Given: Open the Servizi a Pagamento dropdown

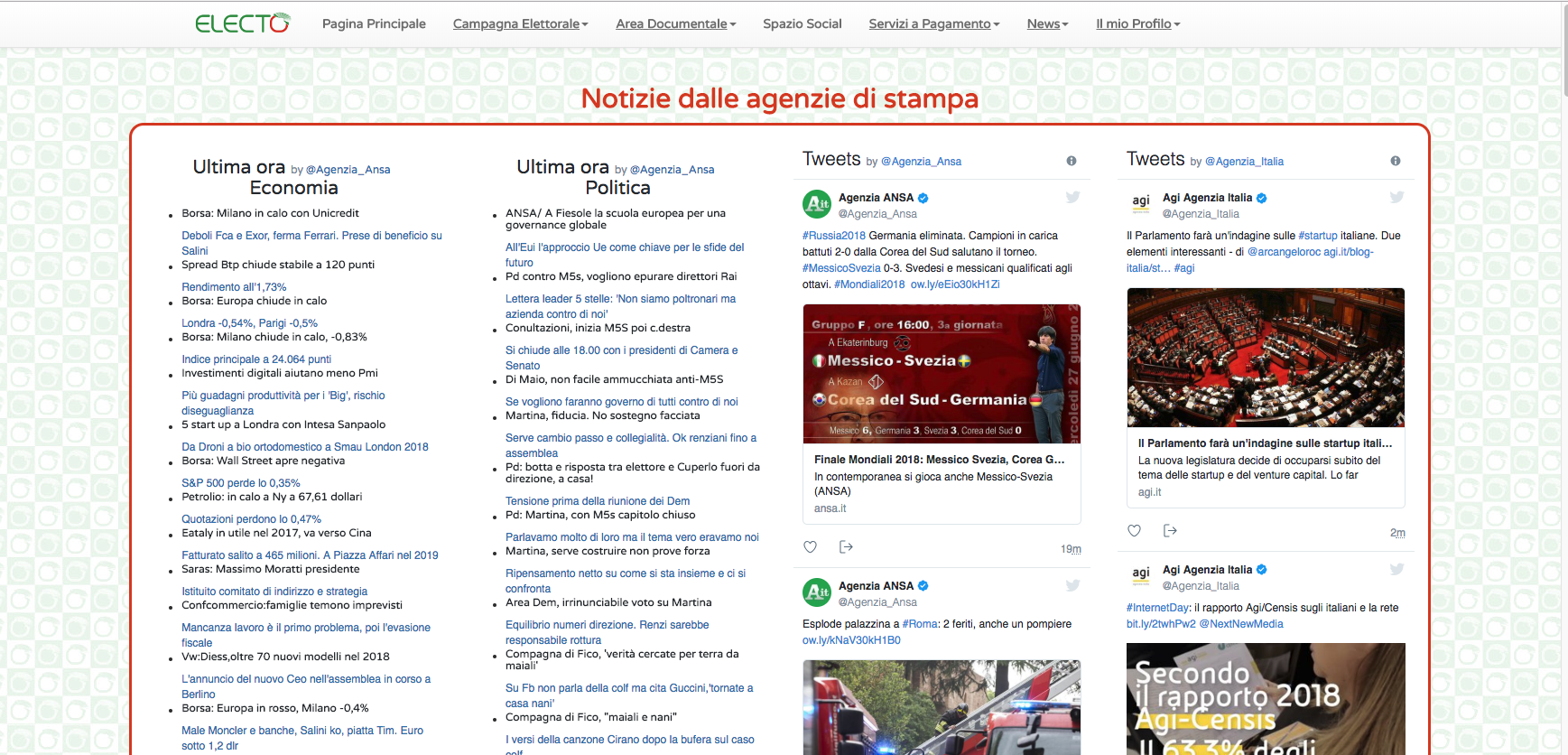Looking at the screenshot, I should pos(934,23).
